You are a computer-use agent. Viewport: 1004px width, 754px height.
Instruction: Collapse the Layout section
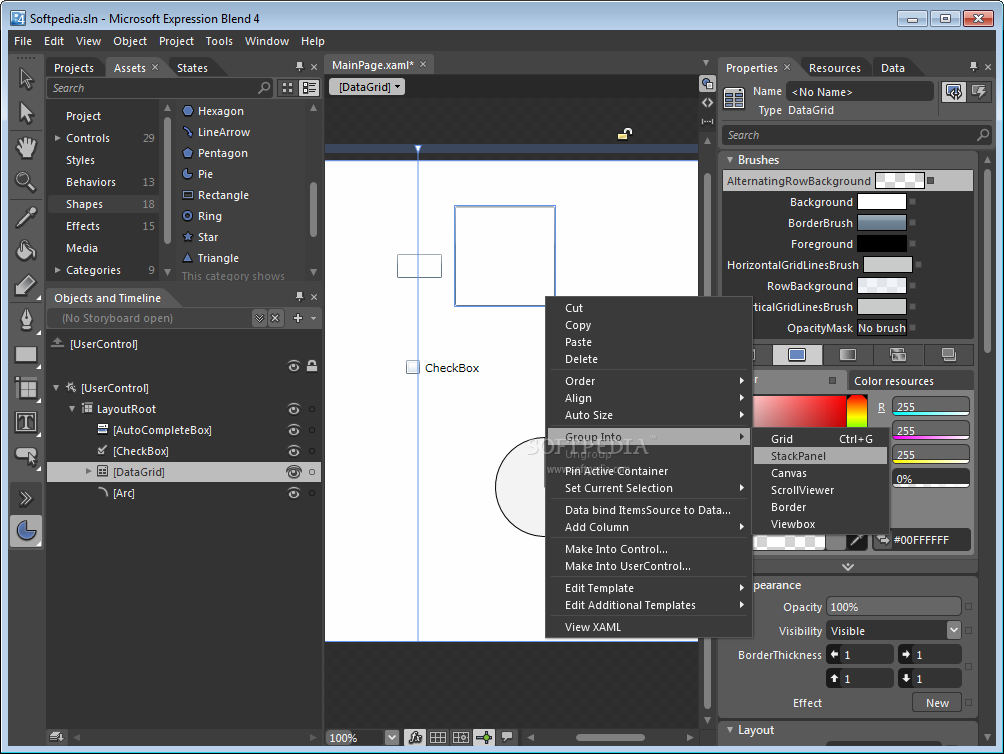(730, 730)
